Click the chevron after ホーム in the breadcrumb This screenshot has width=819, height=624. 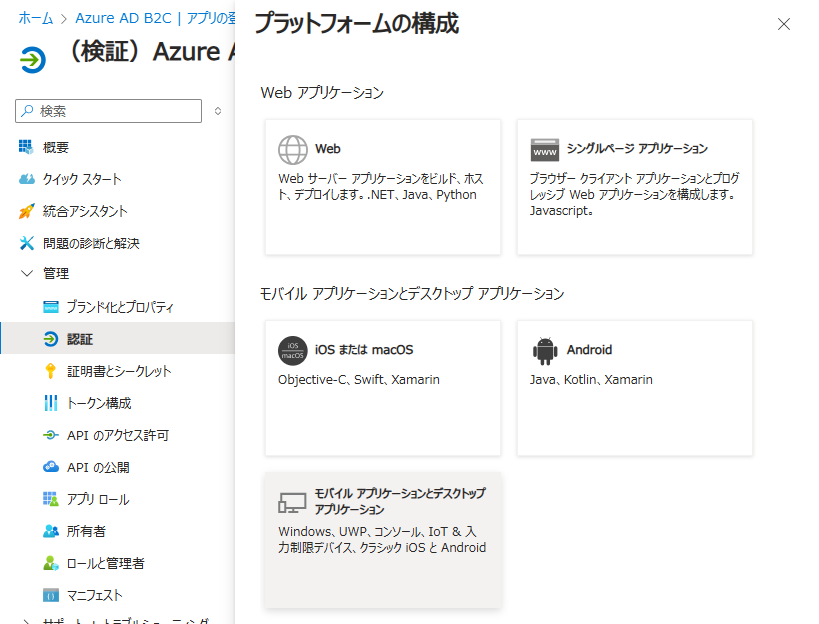click(x=64, y=19)
